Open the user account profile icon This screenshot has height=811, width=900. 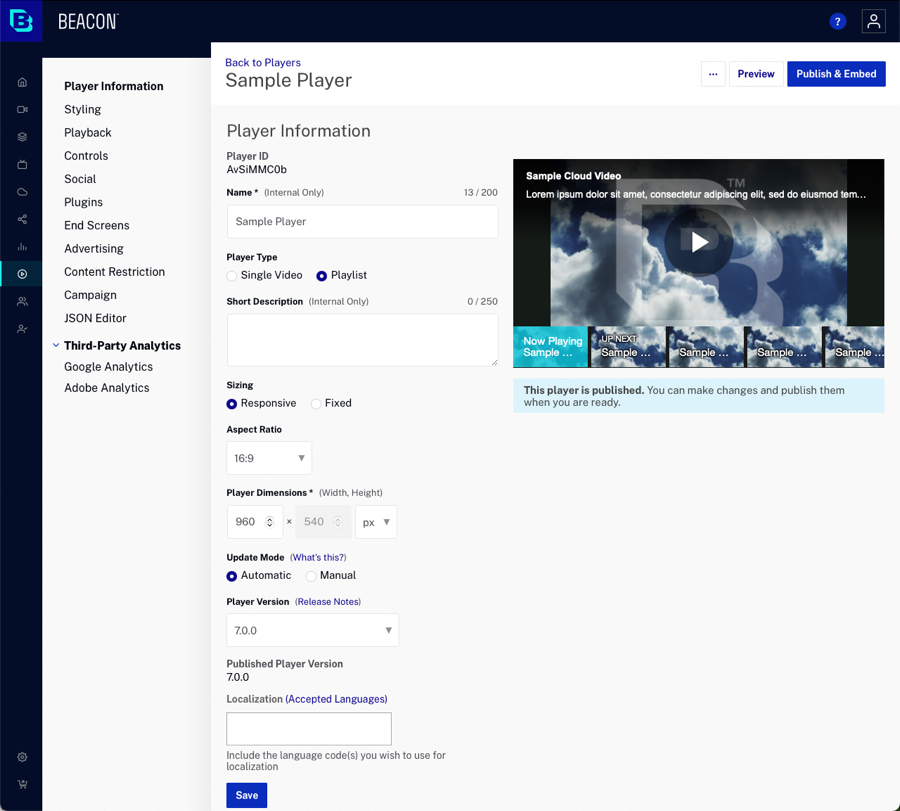(874, 22)
